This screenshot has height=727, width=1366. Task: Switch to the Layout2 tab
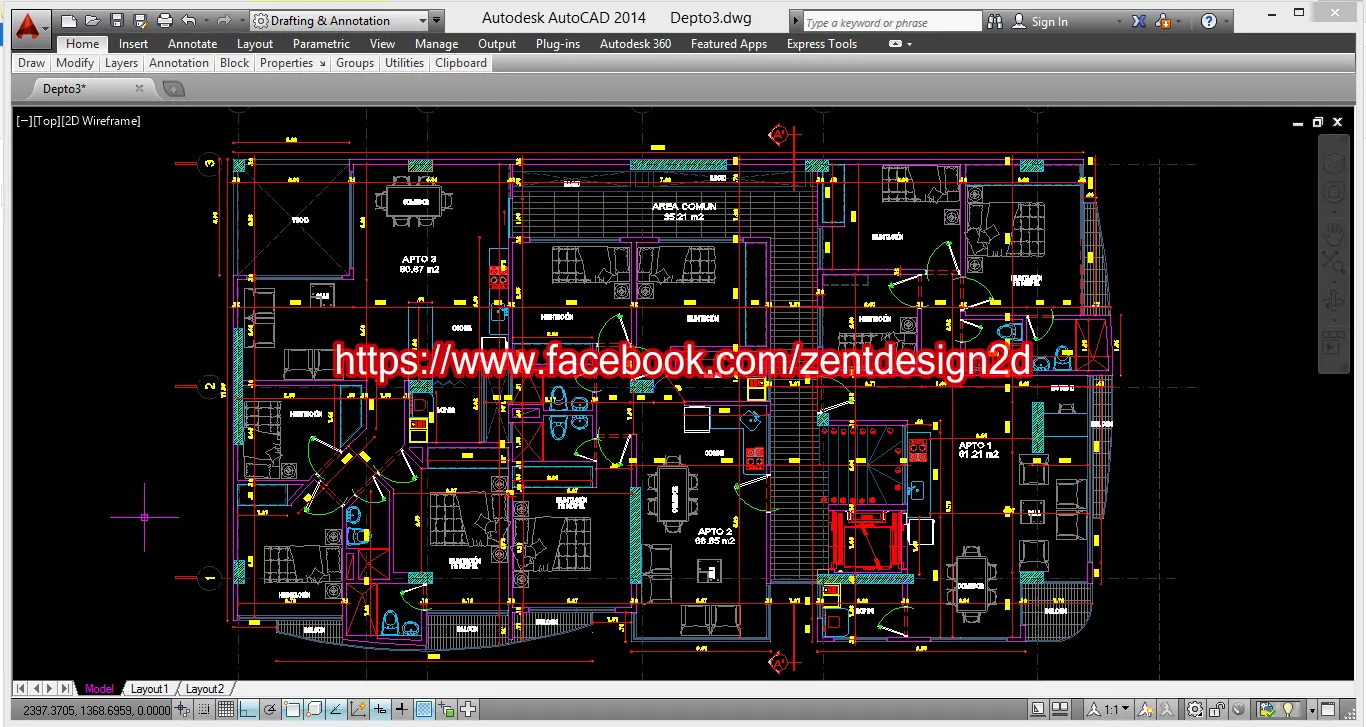[x=205, y=688]
